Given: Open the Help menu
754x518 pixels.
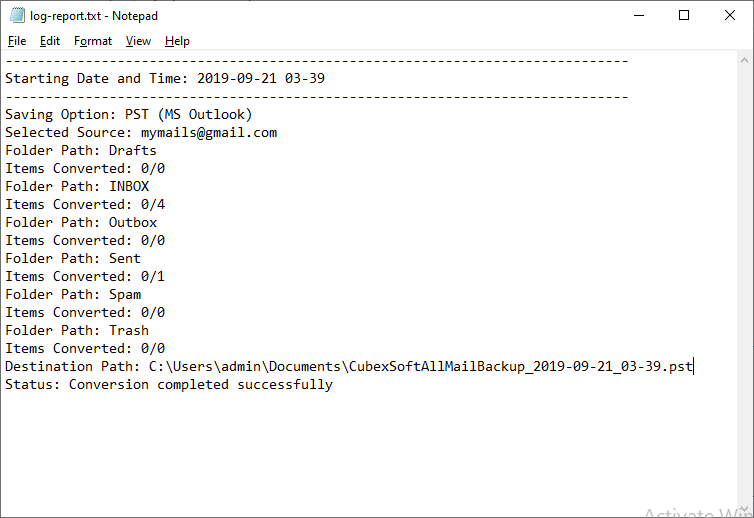Looking at the screenshot, I should click(x=177, y=41).
